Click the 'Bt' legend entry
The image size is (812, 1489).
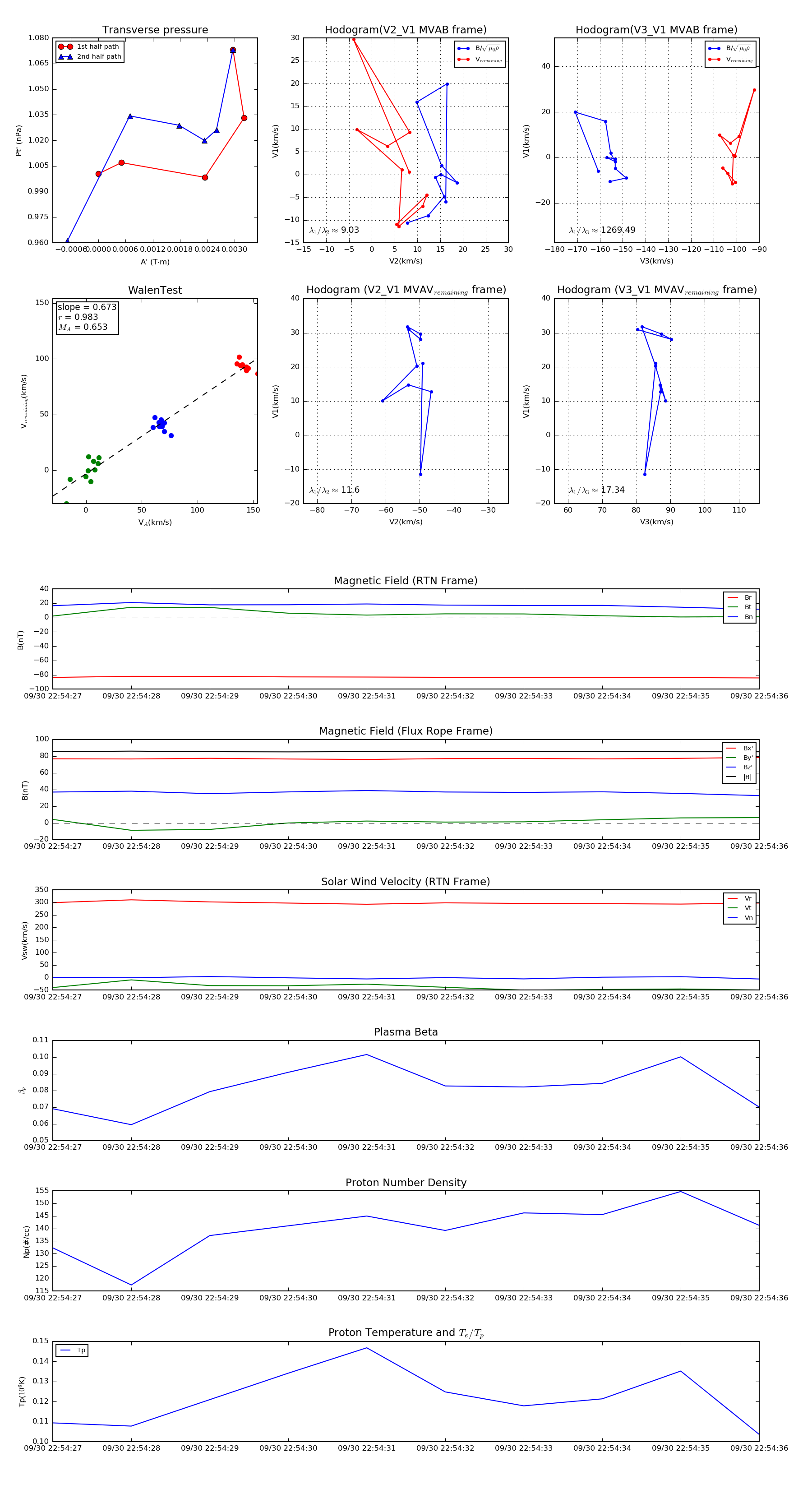pos(740,607)
